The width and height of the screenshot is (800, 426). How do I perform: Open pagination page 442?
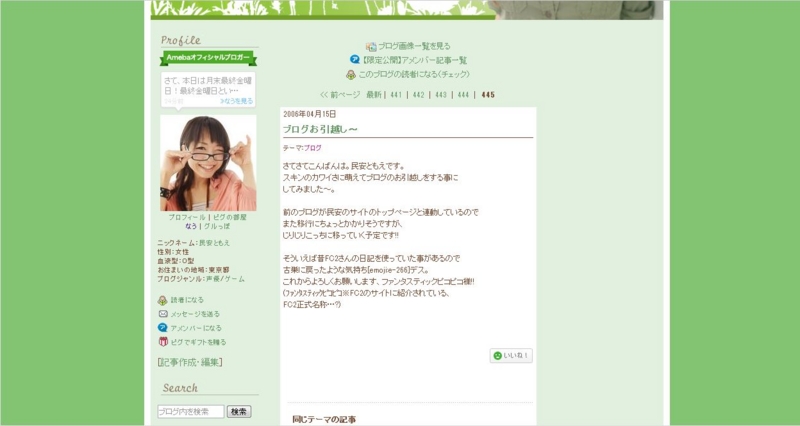[x=418, y=95]
